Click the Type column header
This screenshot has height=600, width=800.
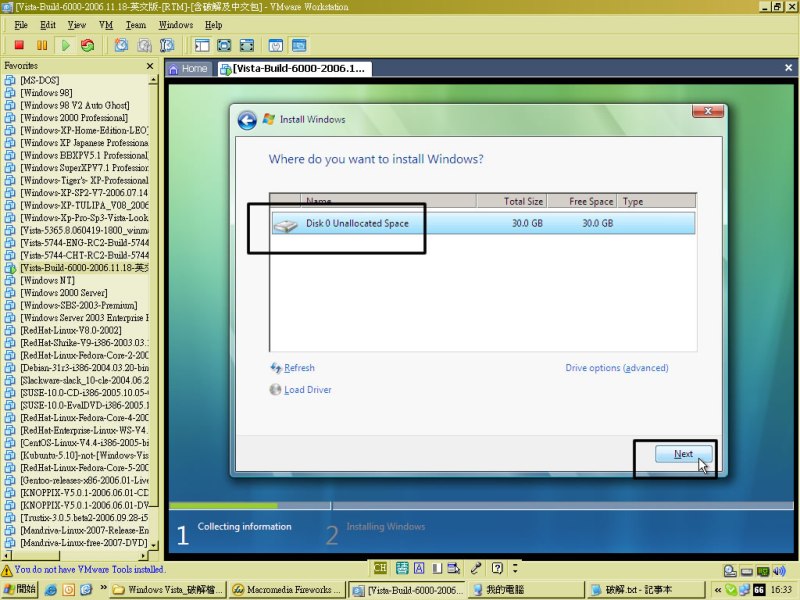point(656,201)
